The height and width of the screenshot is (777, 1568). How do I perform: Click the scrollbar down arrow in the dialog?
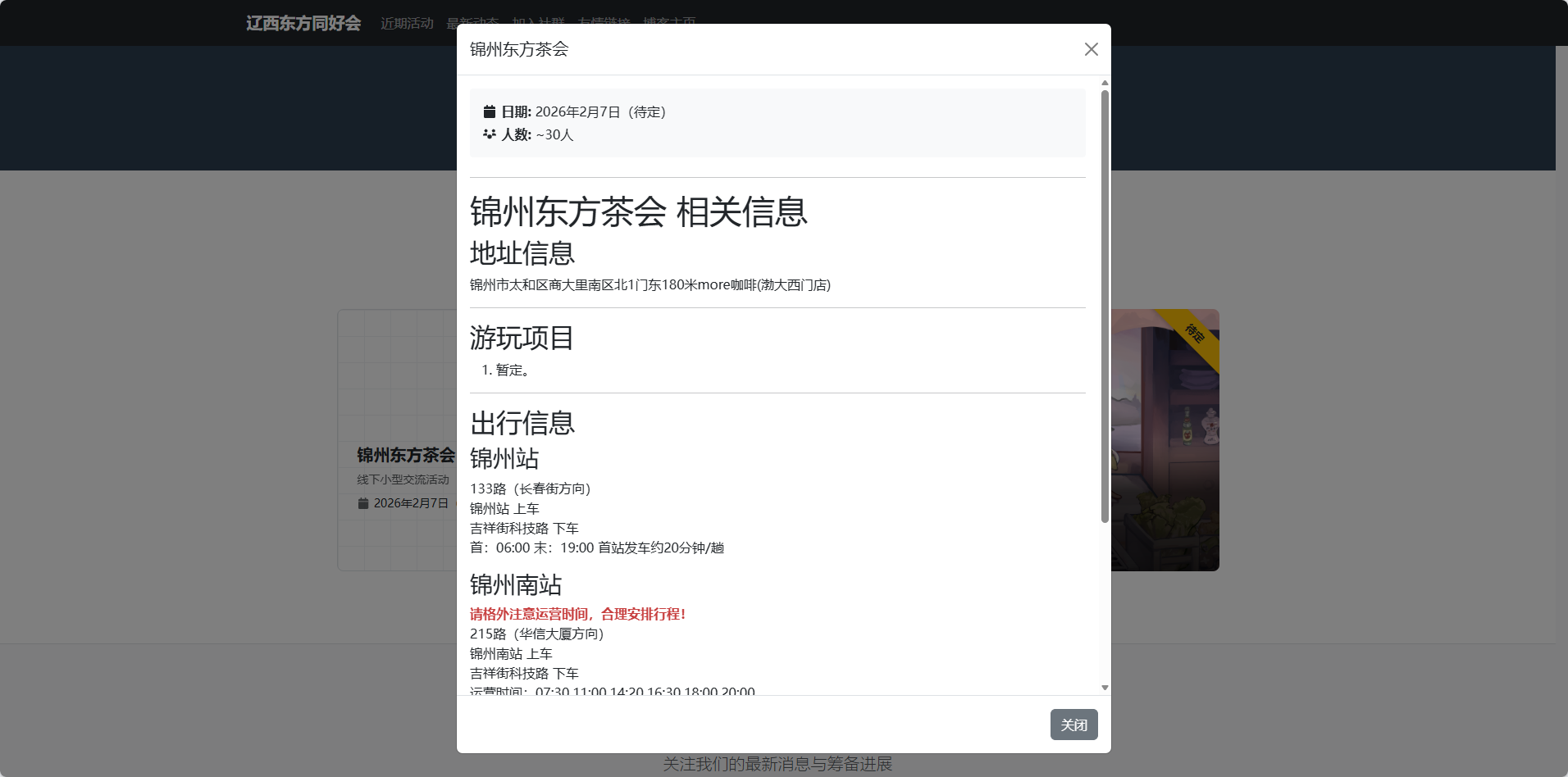(1105, 687)
